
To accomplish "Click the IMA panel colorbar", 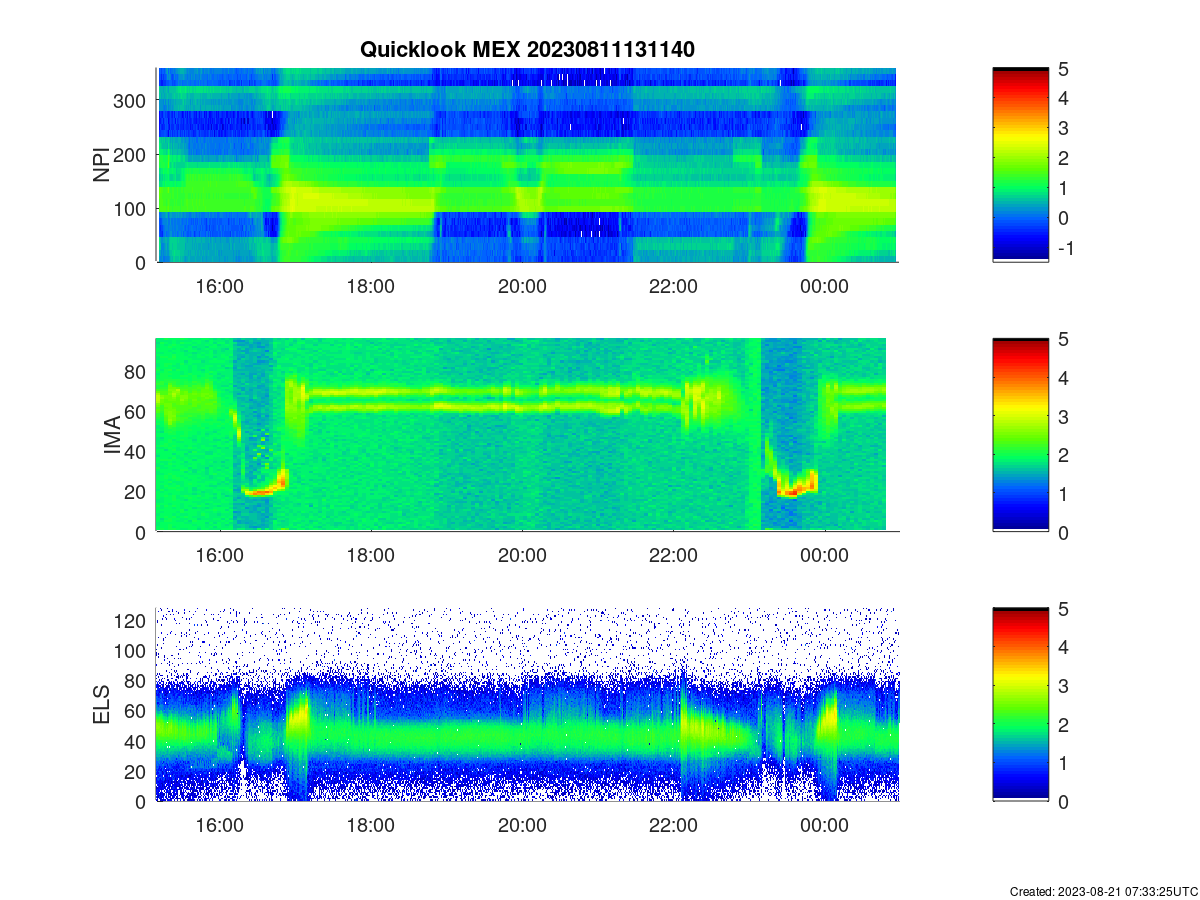I will tap(1020, 435).
